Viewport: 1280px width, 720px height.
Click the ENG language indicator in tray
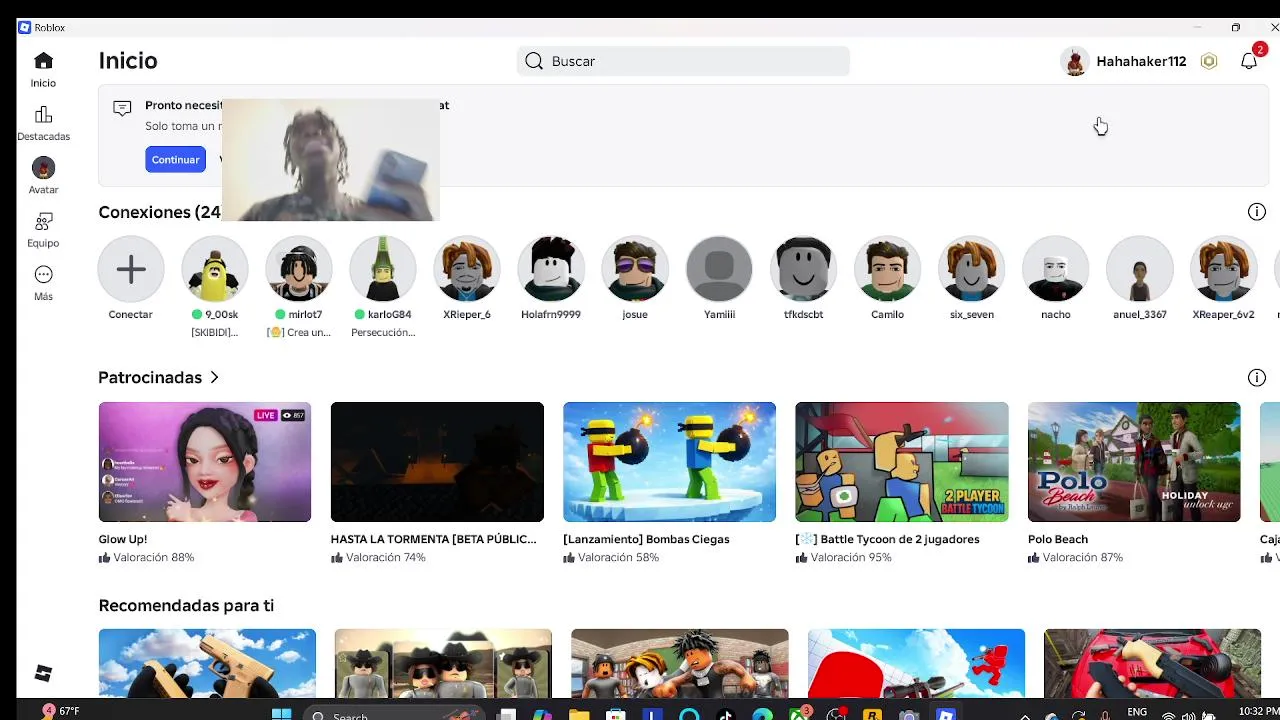[1137, 712]
